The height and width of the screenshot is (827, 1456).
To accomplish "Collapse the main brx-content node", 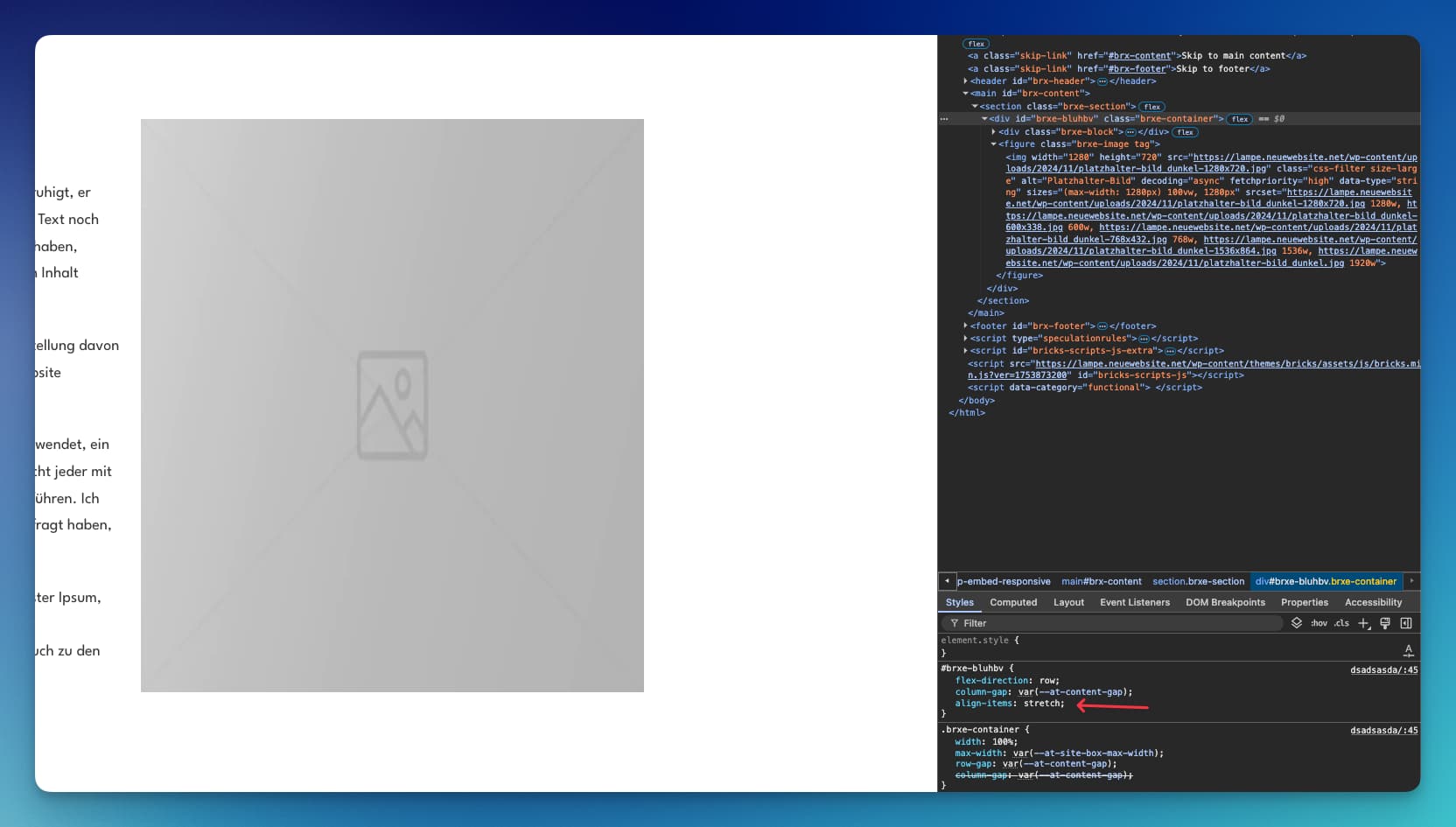I will tap(965, 94).
